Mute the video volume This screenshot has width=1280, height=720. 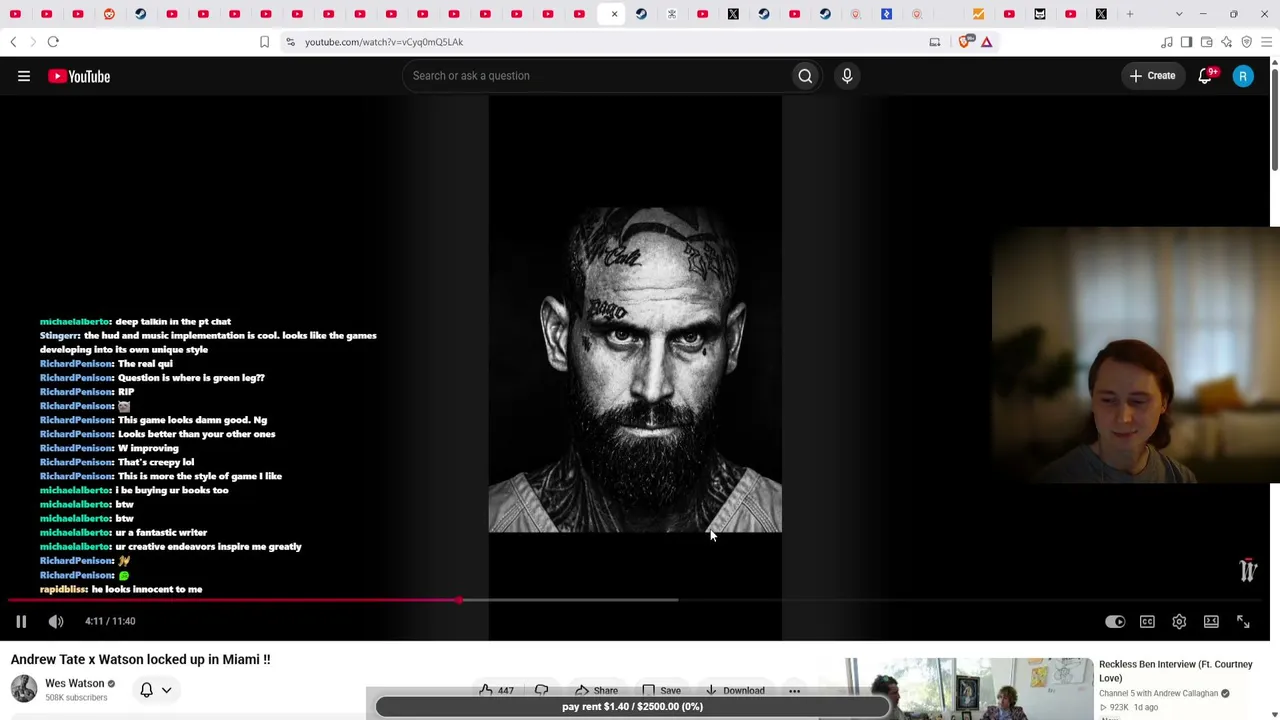[56, 621]
